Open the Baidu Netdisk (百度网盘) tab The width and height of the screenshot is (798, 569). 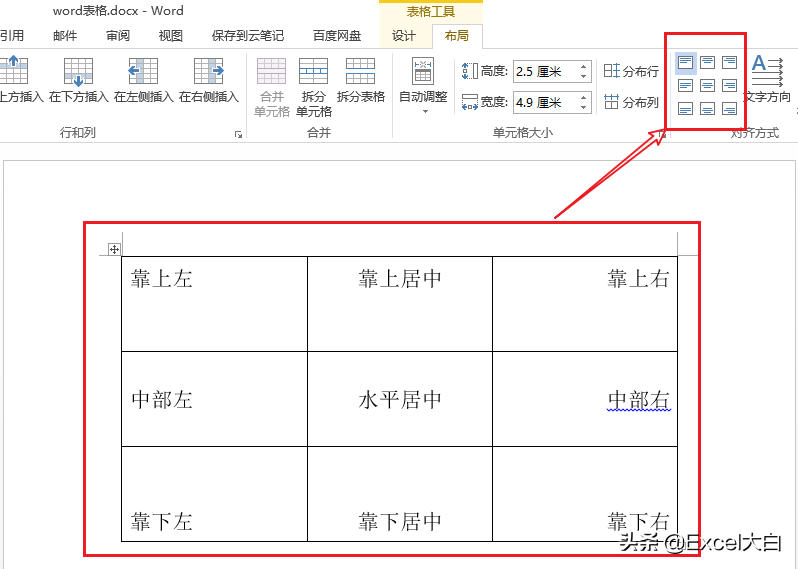pos(337,36)
